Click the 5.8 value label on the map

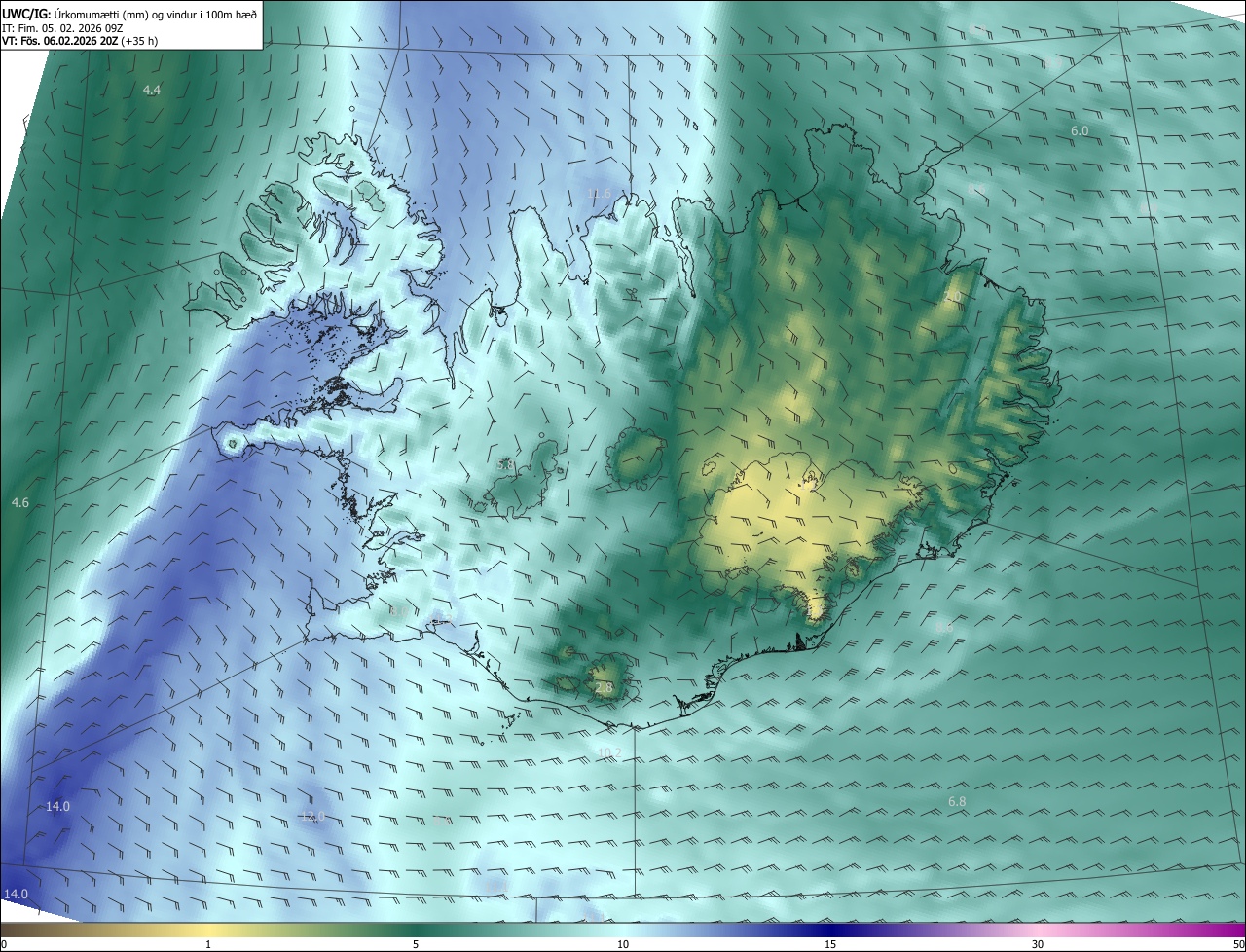505,465
